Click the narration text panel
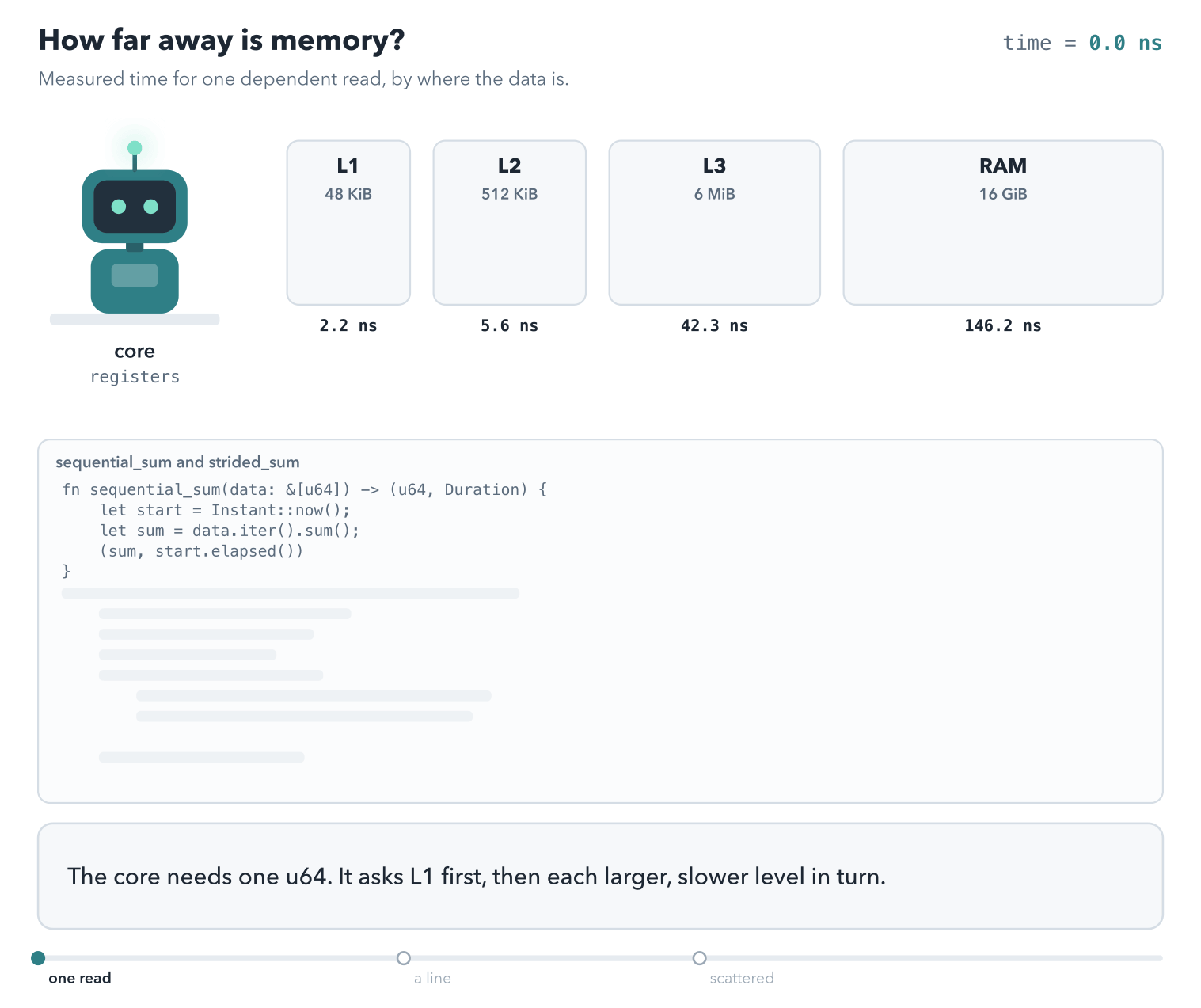Screen dimensions: 1201x1008 pyautogui.click(x=600, y=876)
